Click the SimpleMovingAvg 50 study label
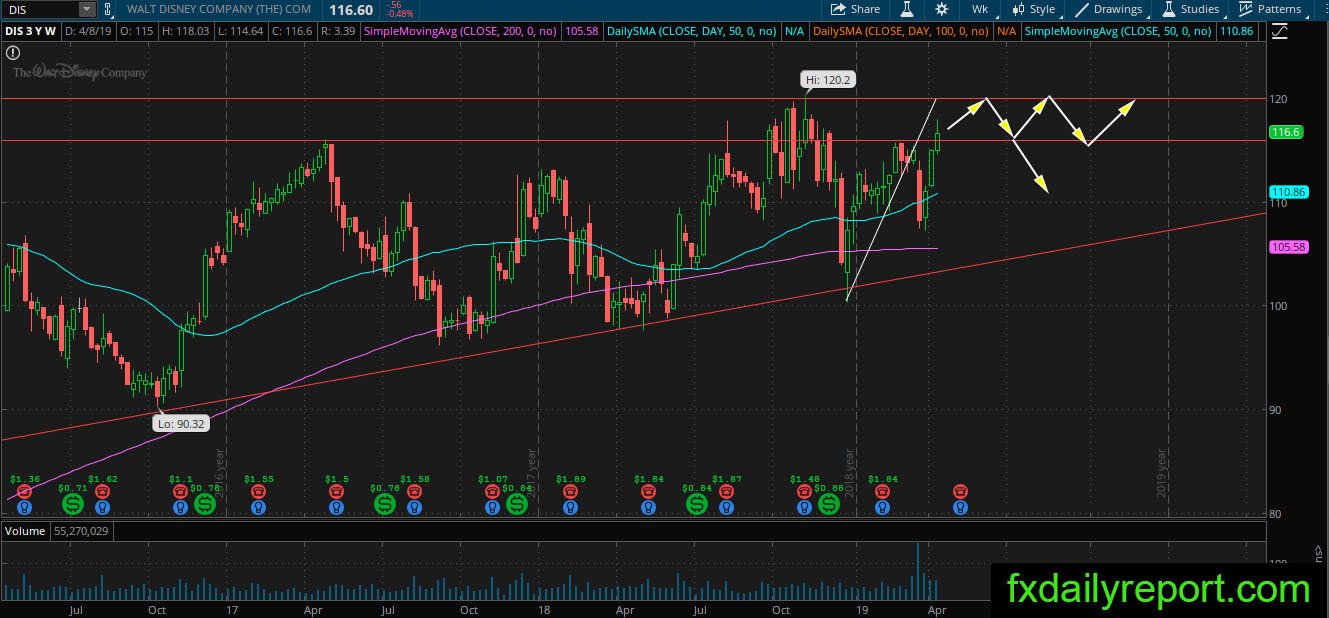 point(1118,31)
